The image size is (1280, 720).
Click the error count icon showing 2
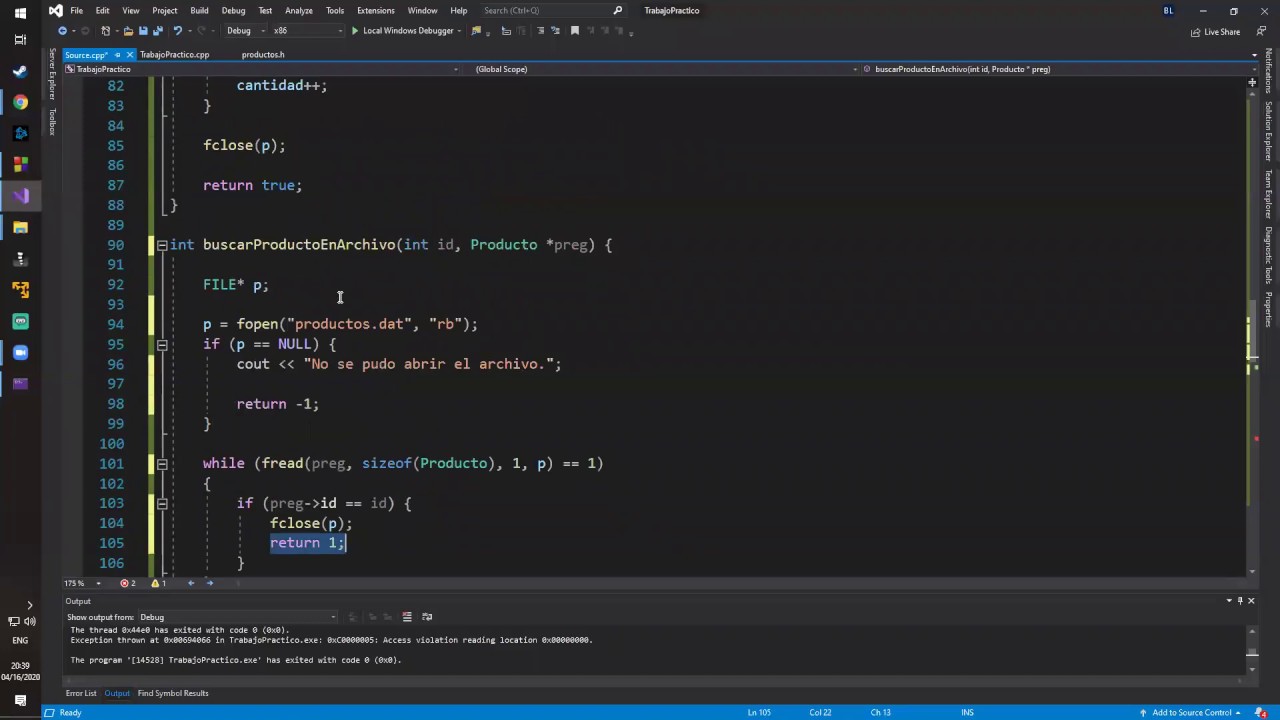tap(127, 583)
